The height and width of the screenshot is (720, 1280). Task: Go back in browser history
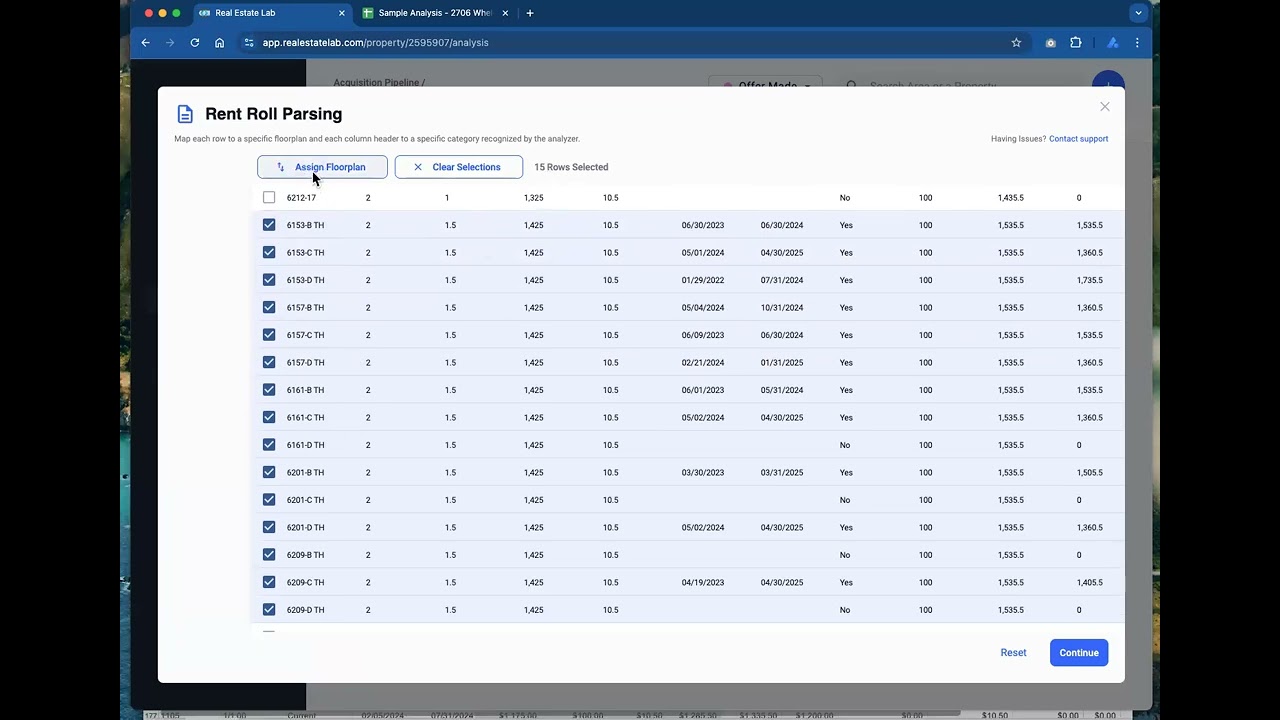click(146, 43)
